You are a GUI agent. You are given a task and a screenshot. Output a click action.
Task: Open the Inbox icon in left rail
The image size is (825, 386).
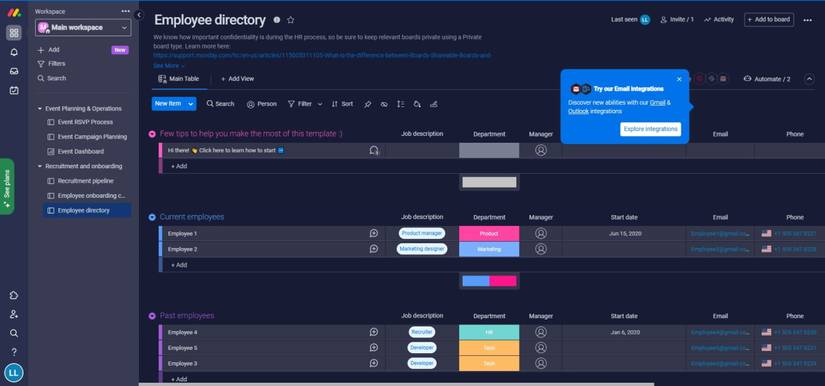click(x=14, y=71)
